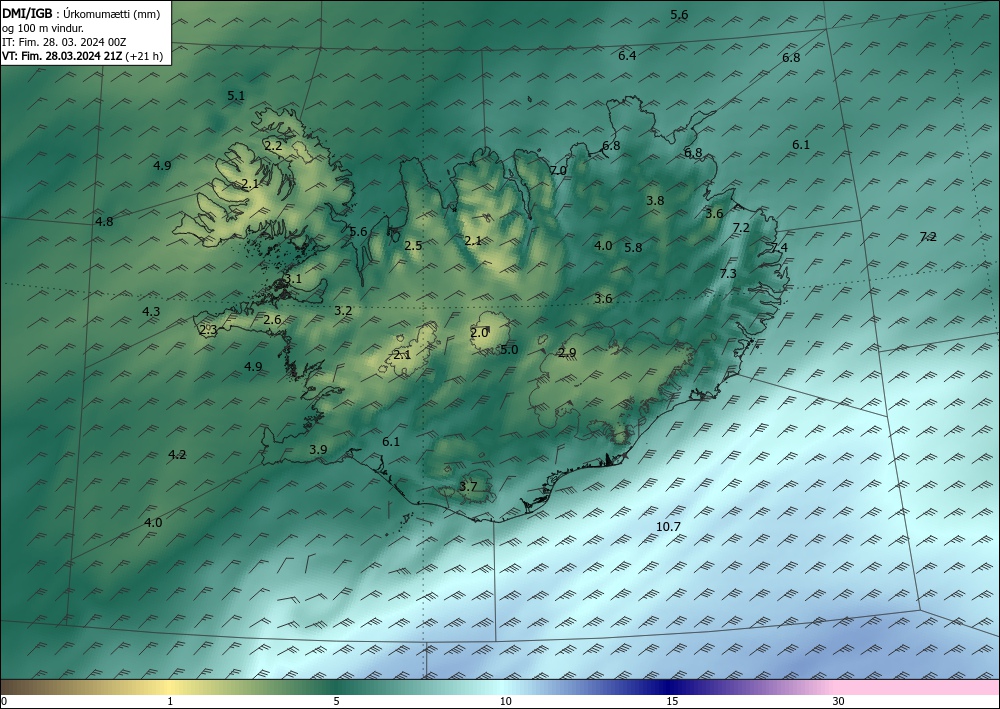Click the pink end of the color scale

click(x=918, y=687)
